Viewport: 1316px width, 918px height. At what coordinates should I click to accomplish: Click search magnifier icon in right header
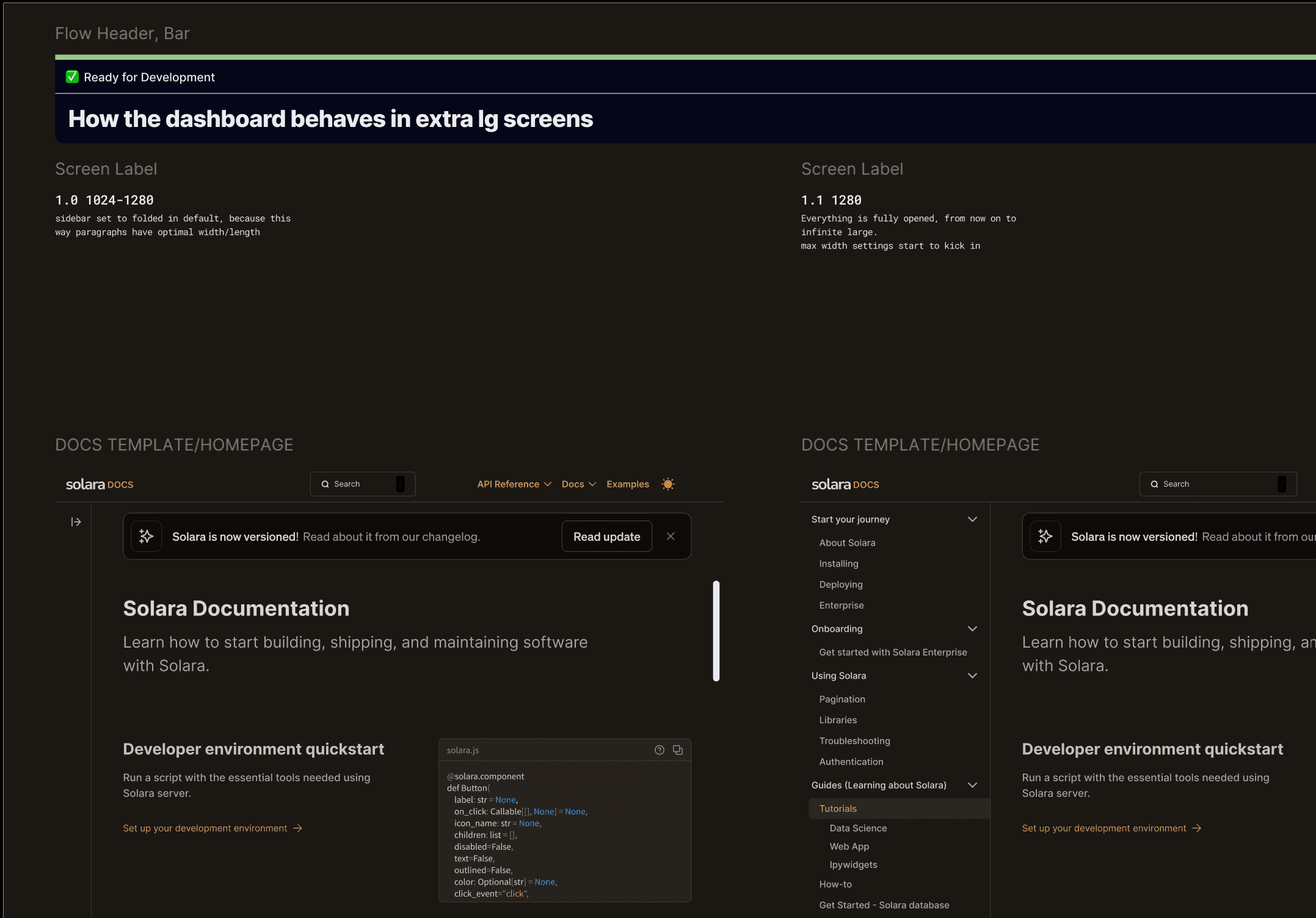coord(1154,484)
